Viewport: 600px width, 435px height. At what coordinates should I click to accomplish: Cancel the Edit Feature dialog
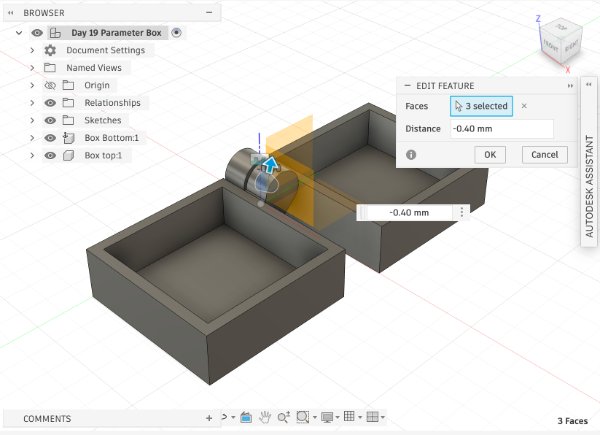pos(545,155)
